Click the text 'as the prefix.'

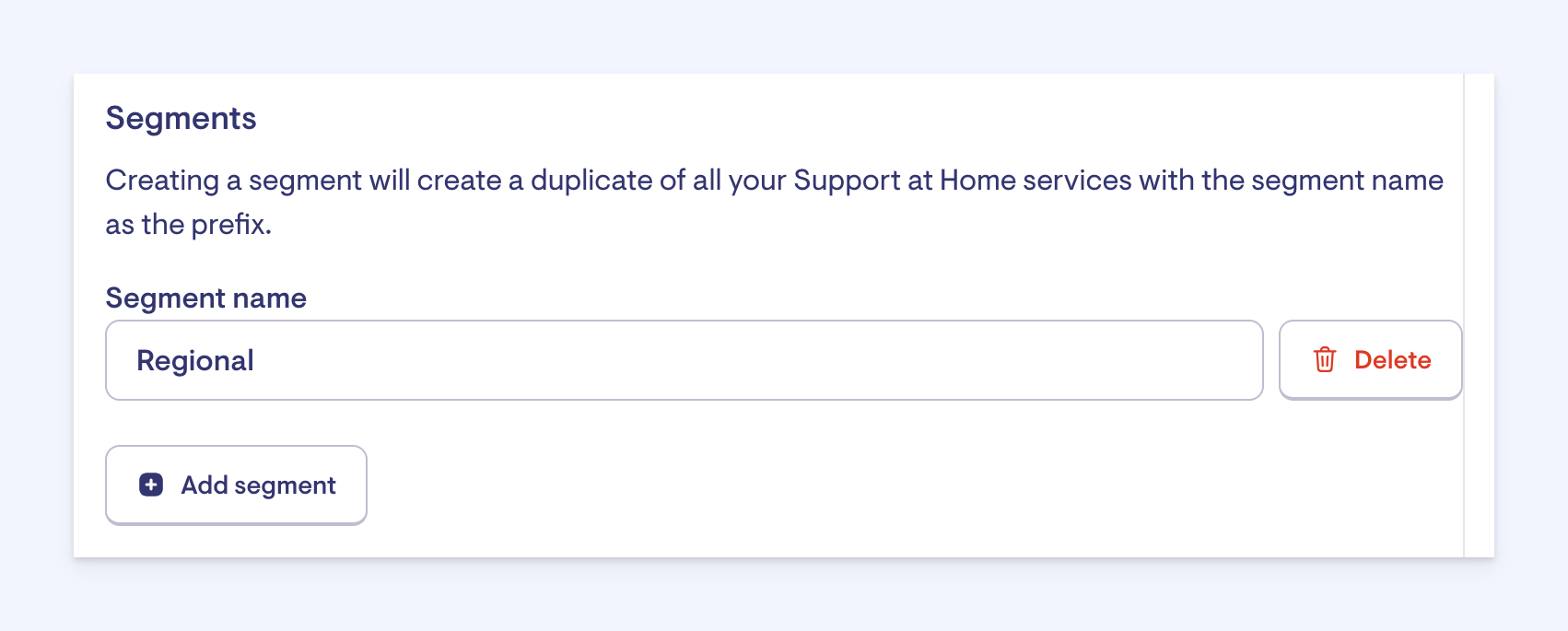(189, 224)
